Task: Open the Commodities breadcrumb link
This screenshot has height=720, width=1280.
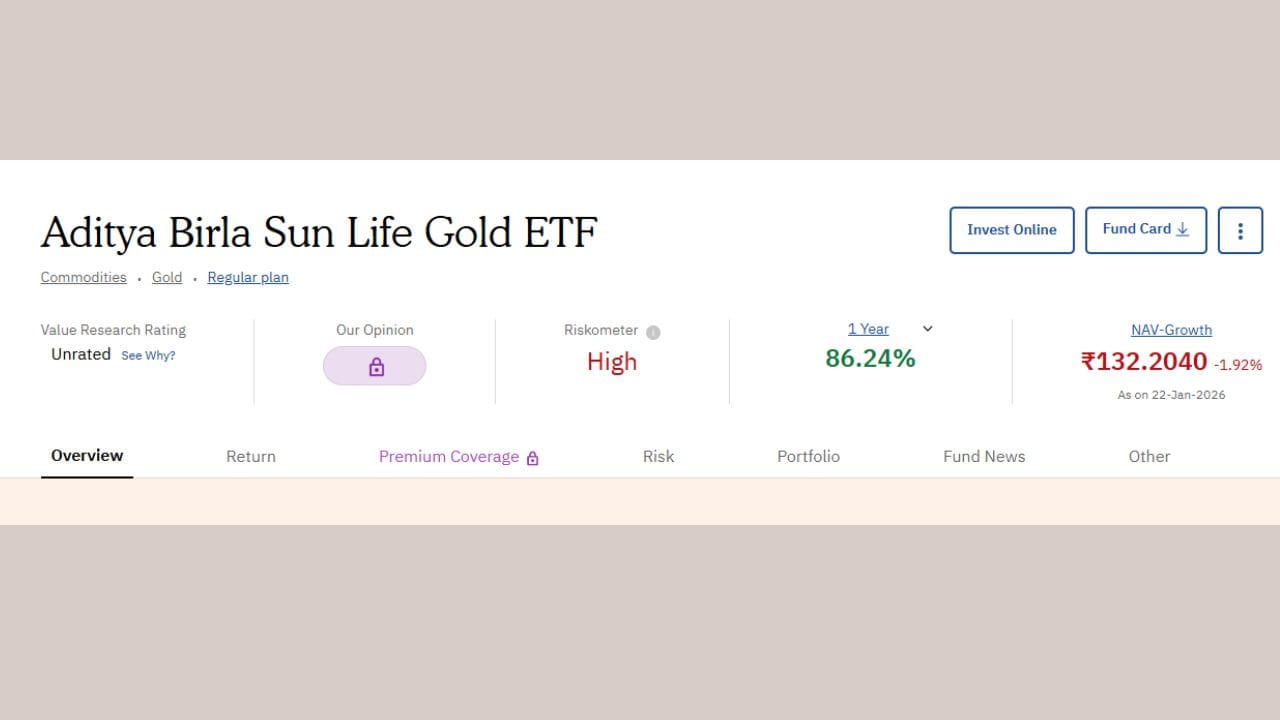Action: click(x=83, y=277)
